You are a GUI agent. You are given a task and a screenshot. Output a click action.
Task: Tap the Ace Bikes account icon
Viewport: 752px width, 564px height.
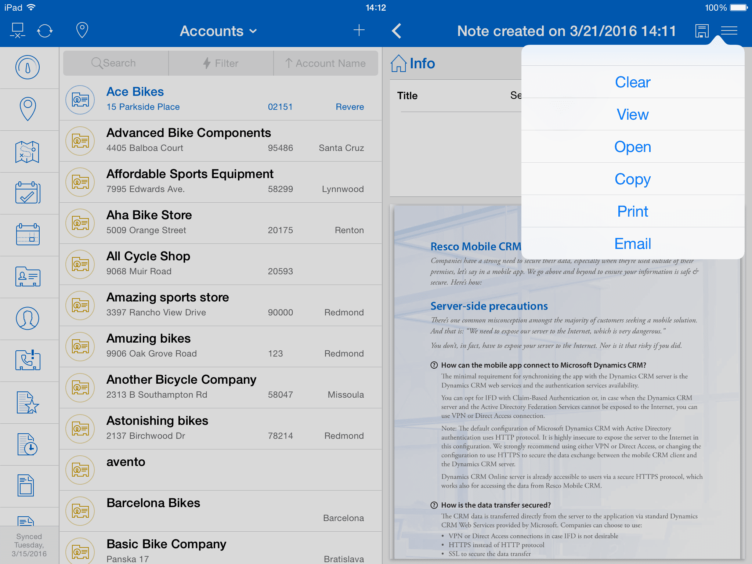[80, 100]
